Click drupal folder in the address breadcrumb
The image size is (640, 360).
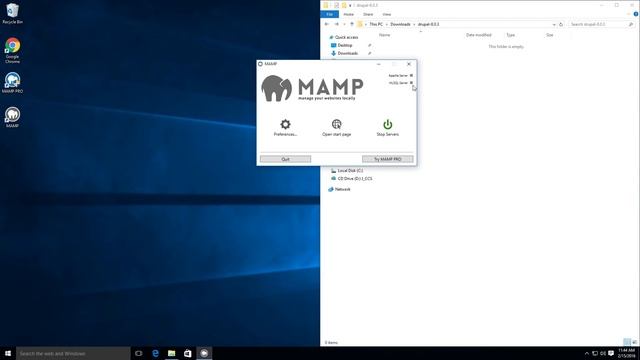coord(428,24)
